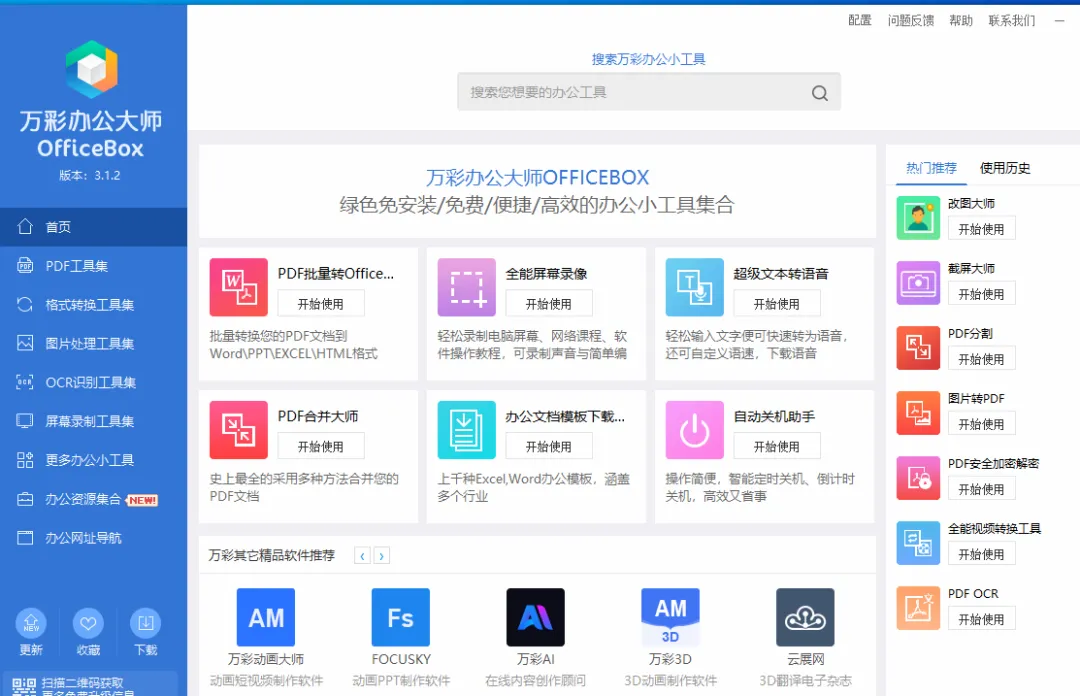Open the PDF批量转Office tool icon
This screenshot has height=696, width=1080.
tap(238, 287)
